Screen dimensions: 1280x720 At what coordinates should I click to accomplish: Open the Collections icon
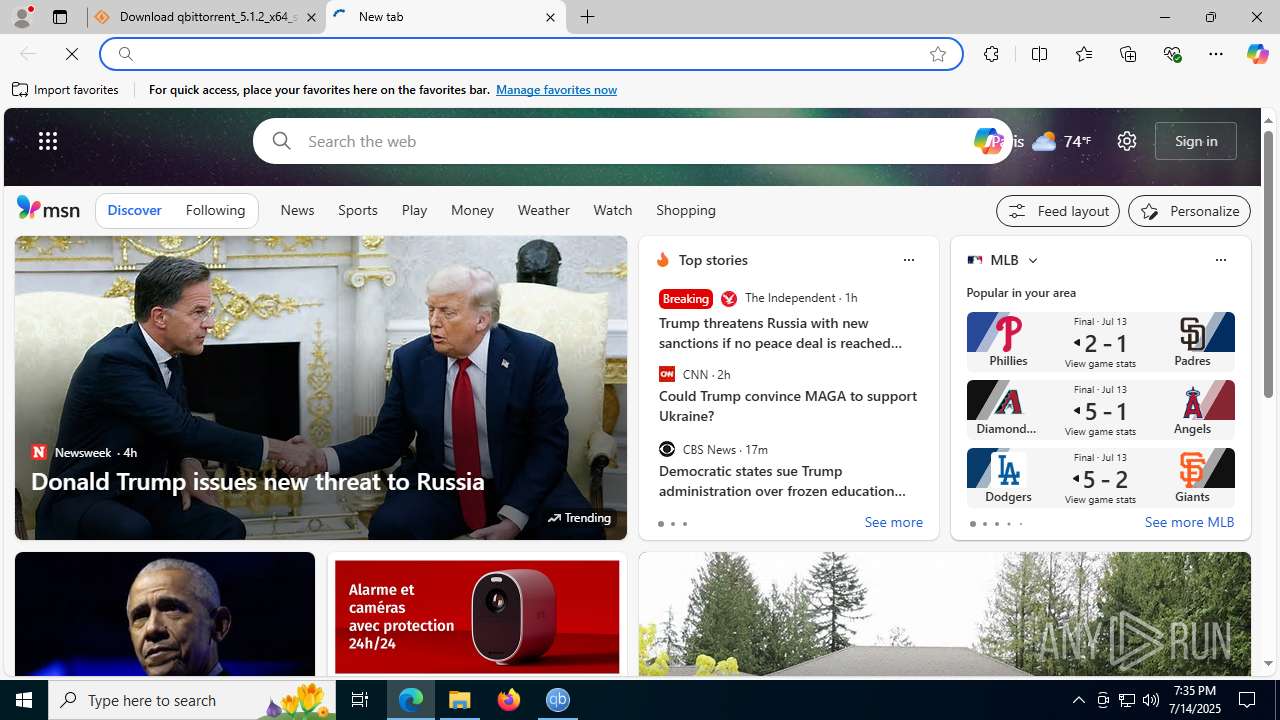click(1128, 54)
